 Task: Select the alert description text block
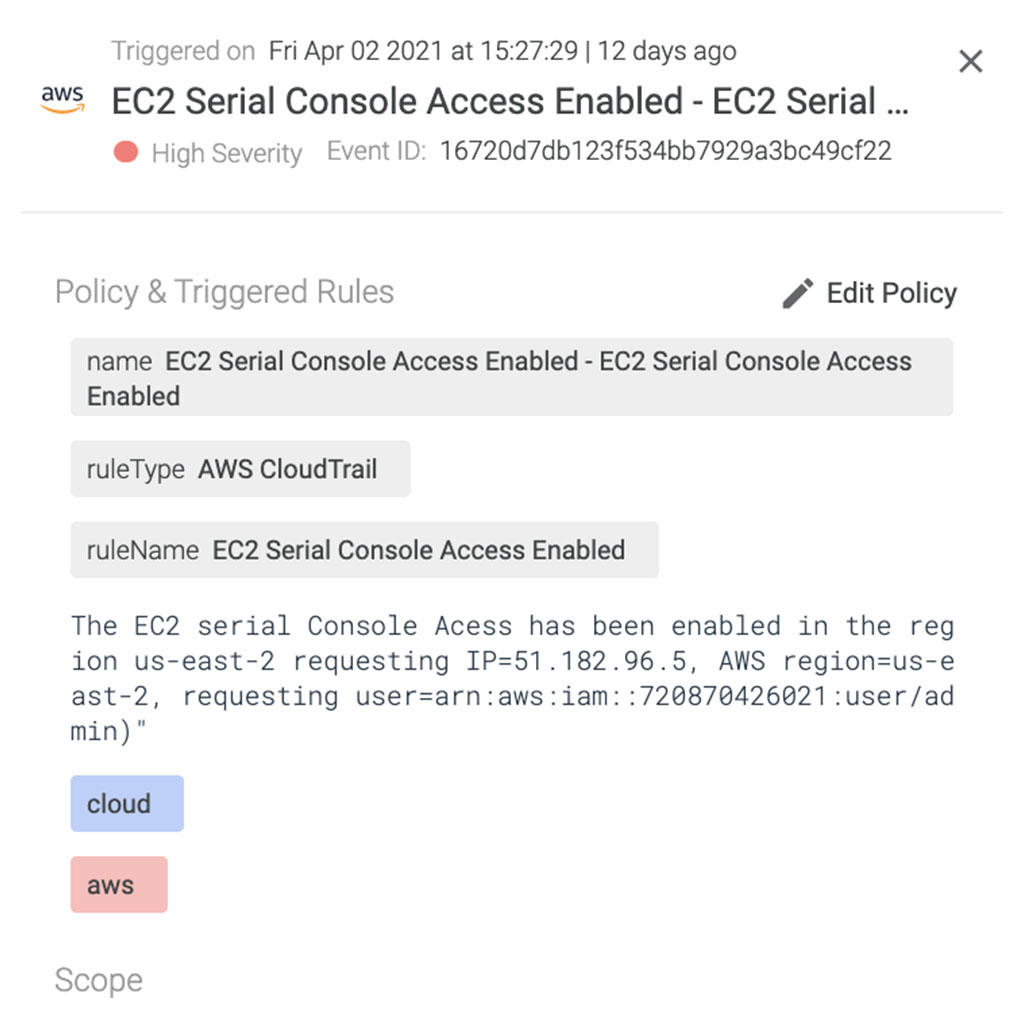click(512, 678)
